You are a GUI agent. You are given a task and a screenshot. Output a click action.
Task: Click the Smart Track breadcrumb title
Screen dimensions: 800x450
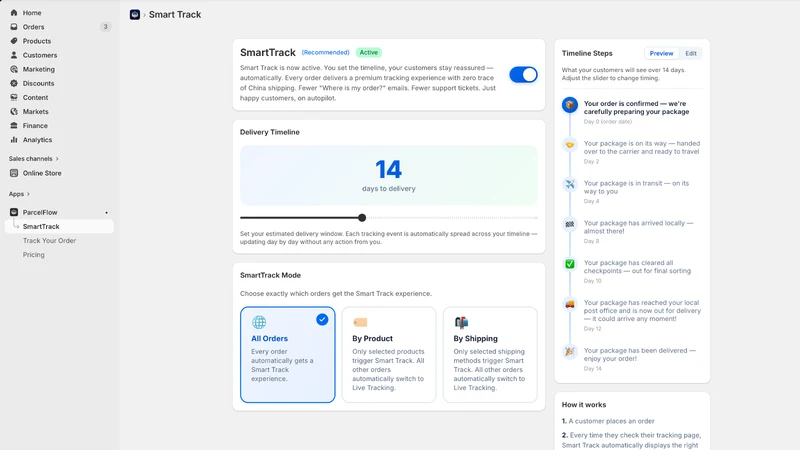175,15
